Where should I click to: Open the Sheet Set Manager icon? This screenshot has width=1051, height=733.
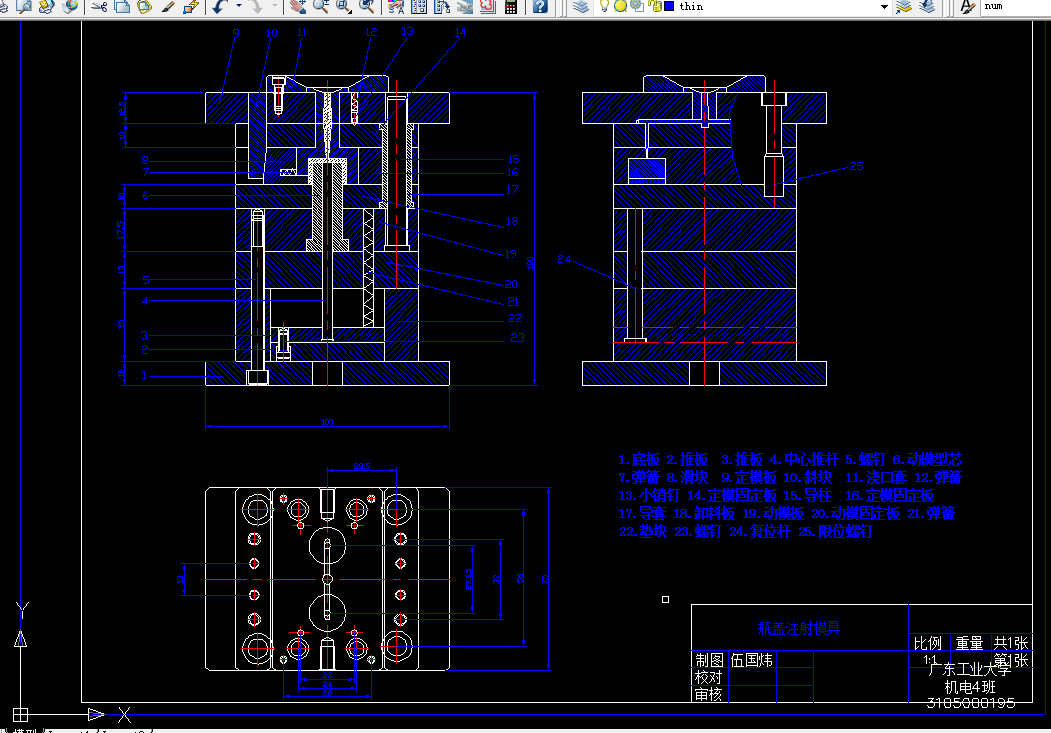pyautogui.click(x=465, y=7)
